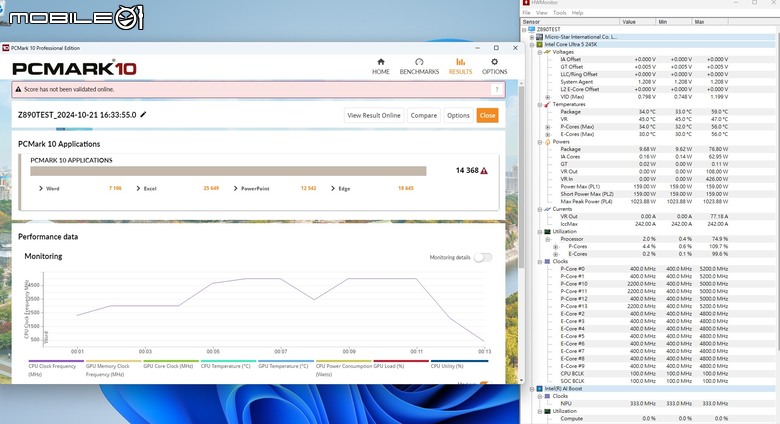Expand the PowerPoint score details
Image resolution: width=780 pixels, height=424 pixels.
click(235, 189)
